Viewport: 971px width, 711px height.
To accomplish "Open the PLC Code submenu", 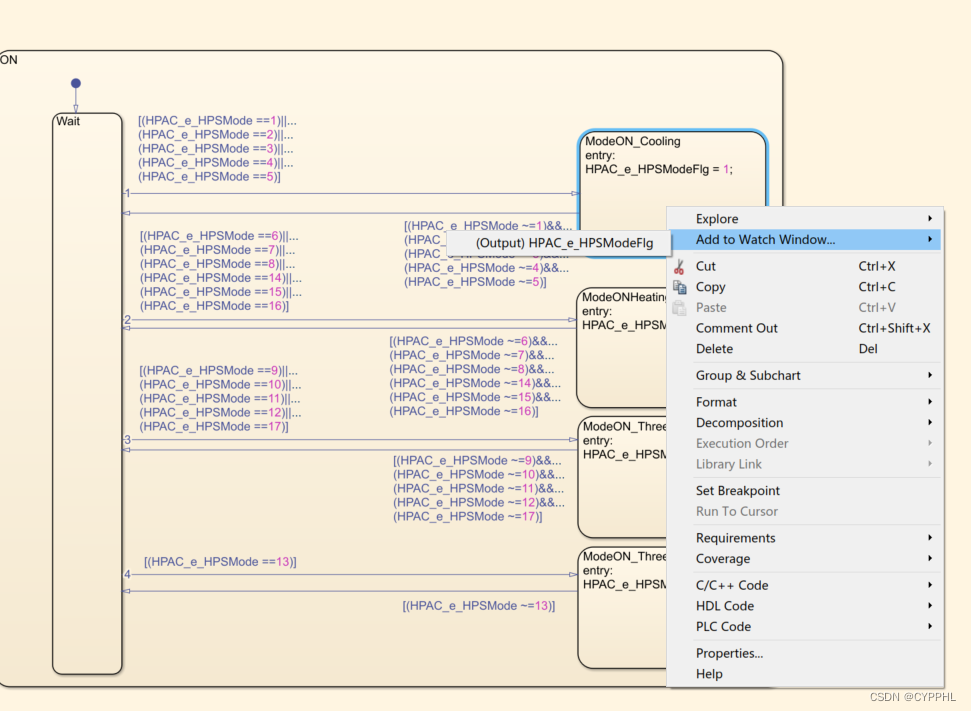I will pyautogui.click(x=804, y=626).
